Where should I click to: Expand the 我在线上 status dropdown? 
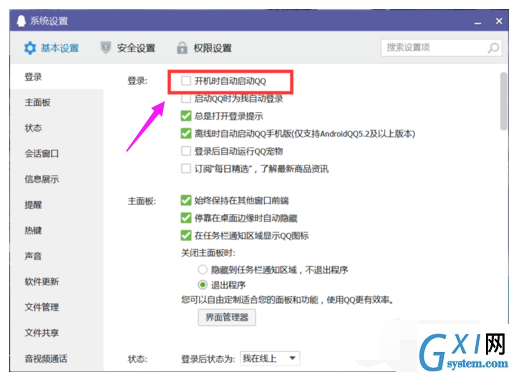click(270, 359)
